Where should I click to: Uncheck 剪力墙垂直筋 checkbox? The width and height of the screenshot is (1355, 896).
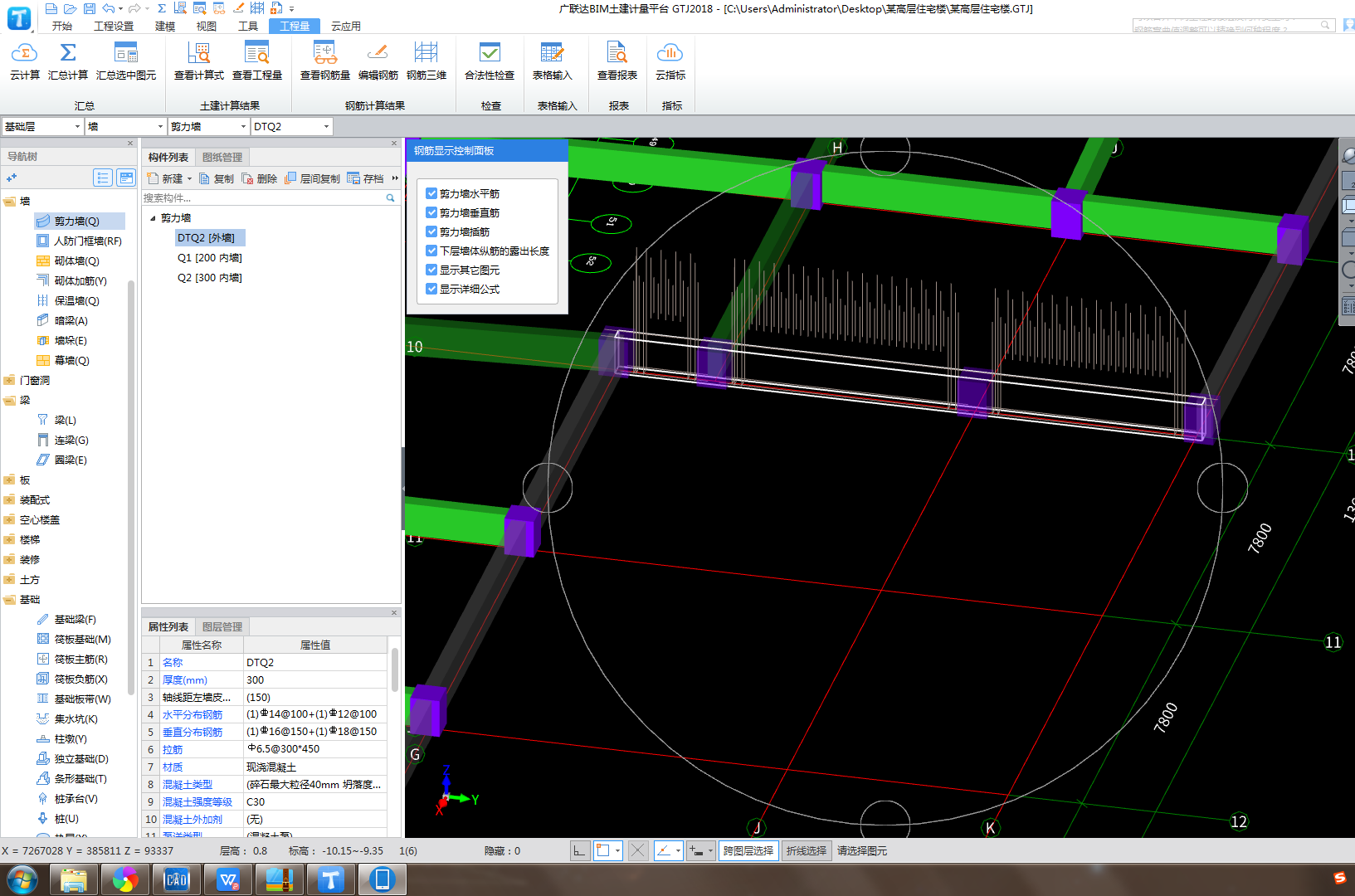pos(431,212)
